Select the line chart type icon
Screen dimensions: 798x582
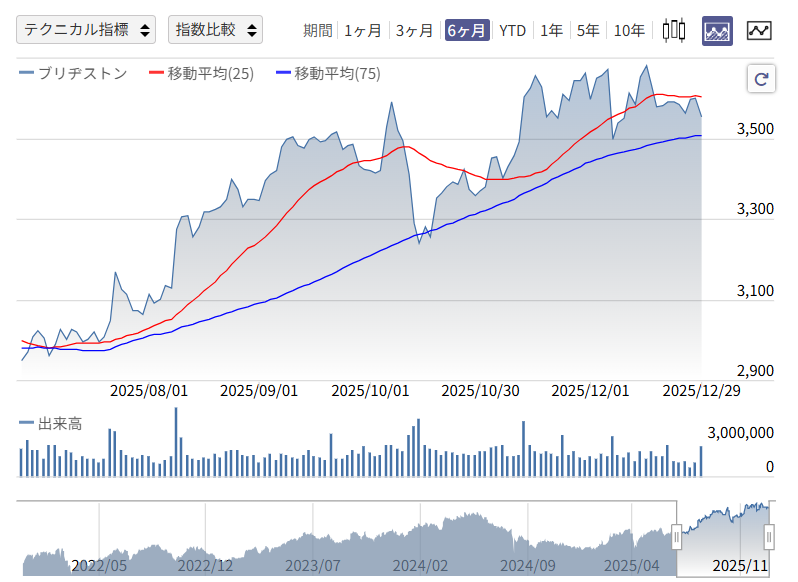(759, 31)
